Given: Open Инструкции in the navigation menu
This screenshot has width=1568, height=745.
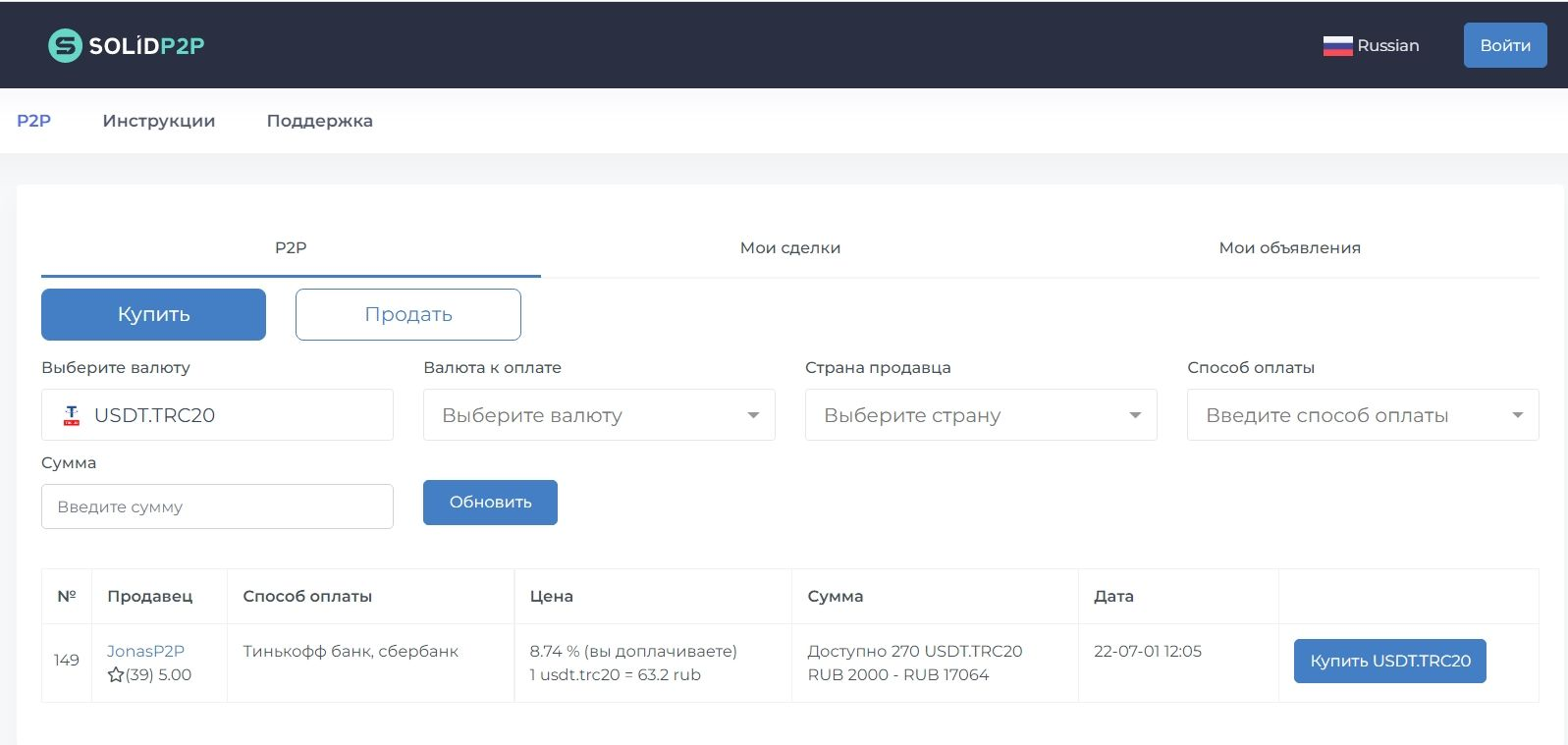Looking at the screenshot, I should 159,121.
